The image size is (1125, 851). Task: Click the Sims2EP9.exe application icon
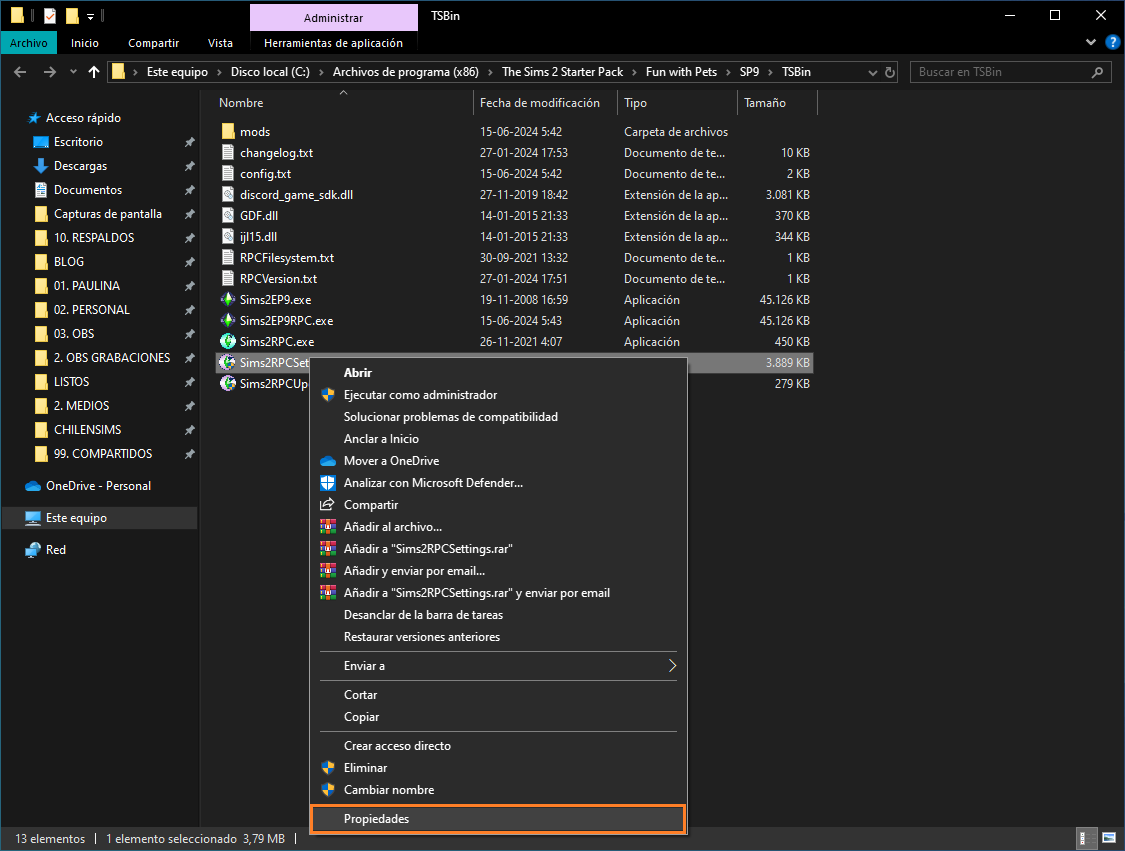[228, 300]
